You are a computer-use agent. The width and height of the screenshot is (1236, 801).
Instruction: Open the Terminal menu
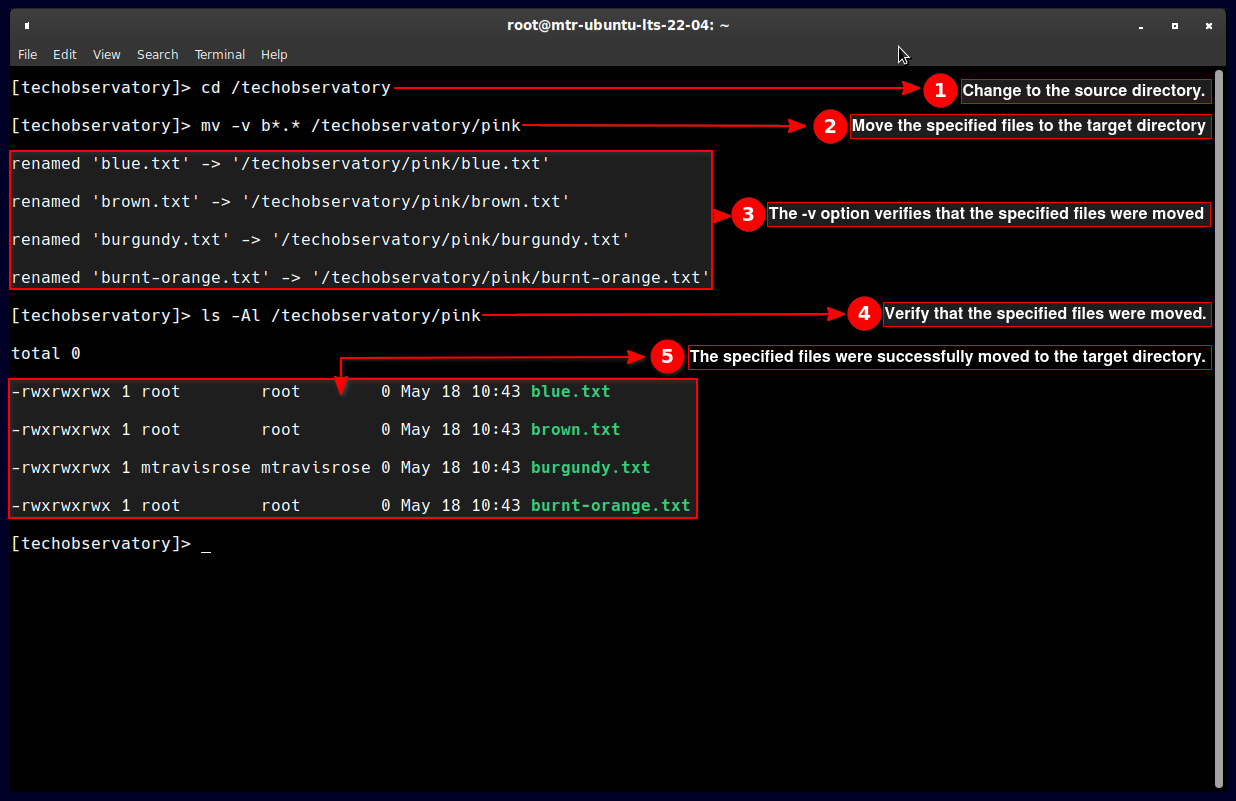click(219, 55)
